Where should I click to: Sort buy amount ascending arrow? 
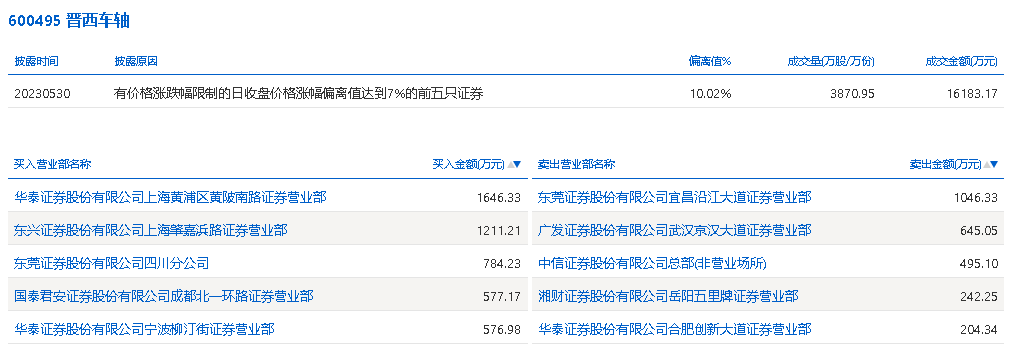[510, 165]
